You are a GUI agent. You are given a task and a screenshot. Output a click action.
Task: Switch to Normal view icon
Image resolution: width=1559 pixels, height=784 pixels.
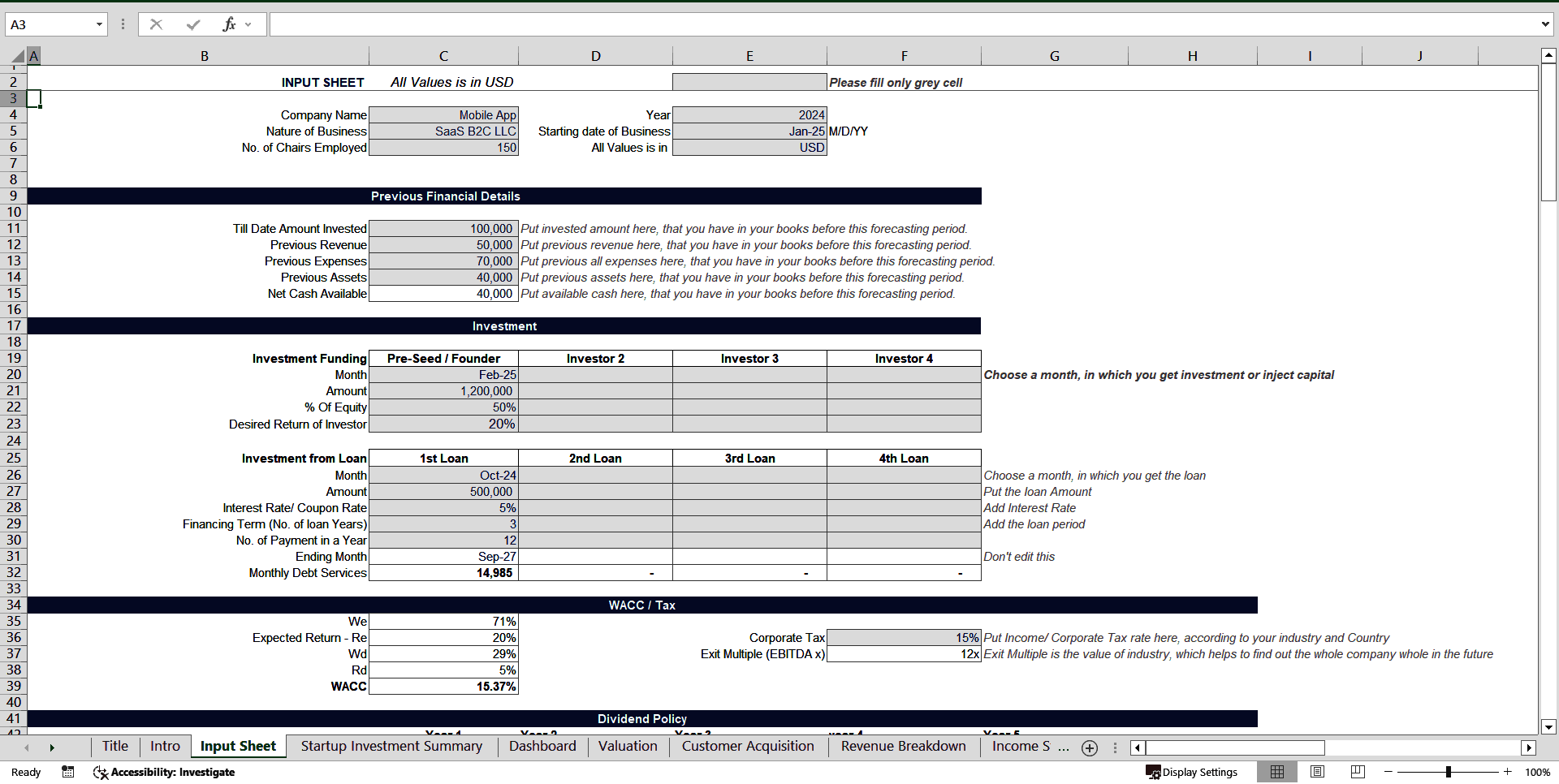(1277, 772)
